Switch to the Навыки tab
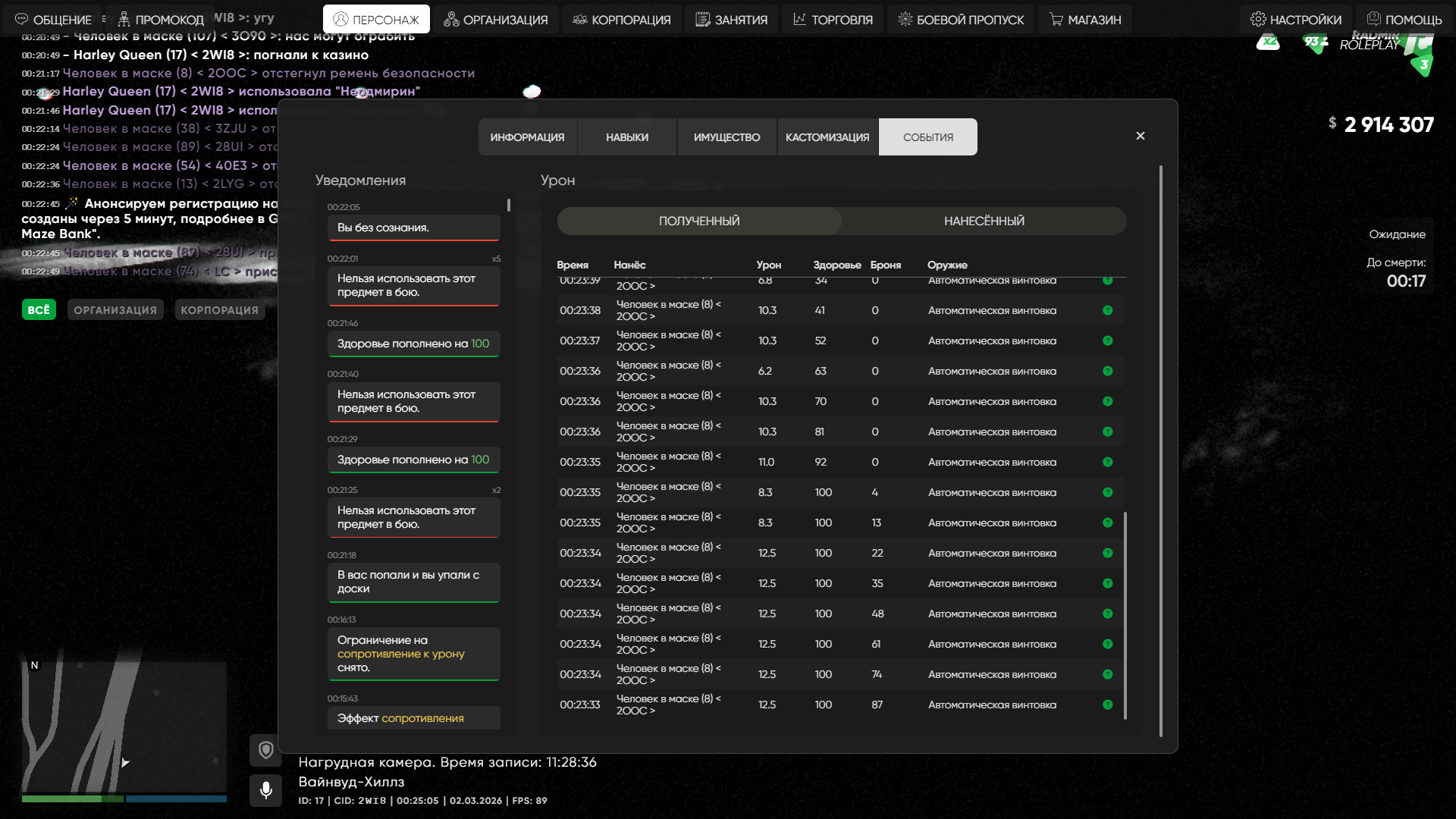 pos(626,137)
